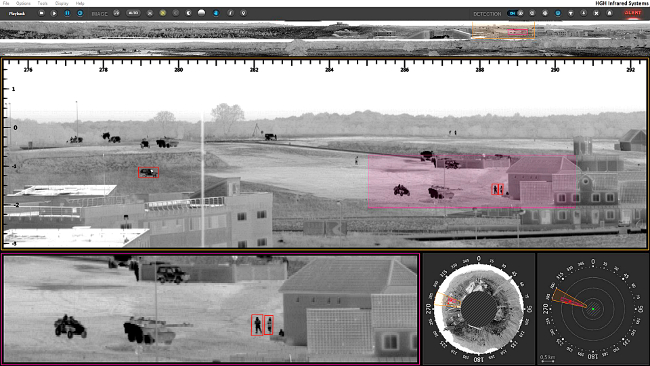Click the half-moon contrast icon
The width and height of the screenshot is (650, 366).
[x=189, y=13]
